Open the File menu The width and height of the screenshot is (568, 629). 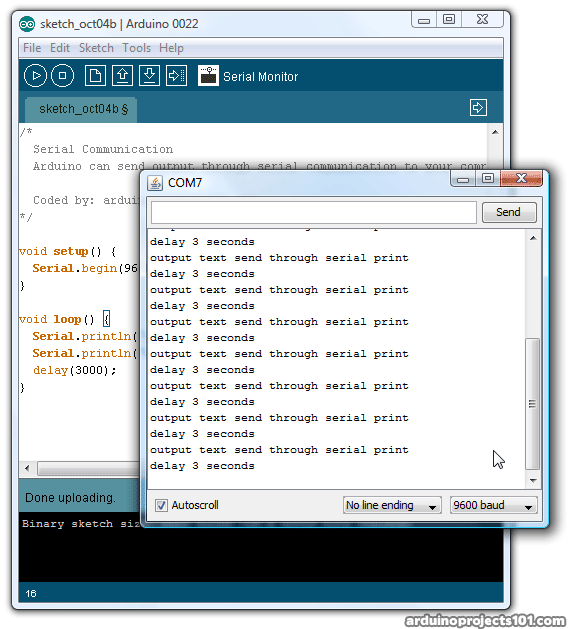[32, 48]
